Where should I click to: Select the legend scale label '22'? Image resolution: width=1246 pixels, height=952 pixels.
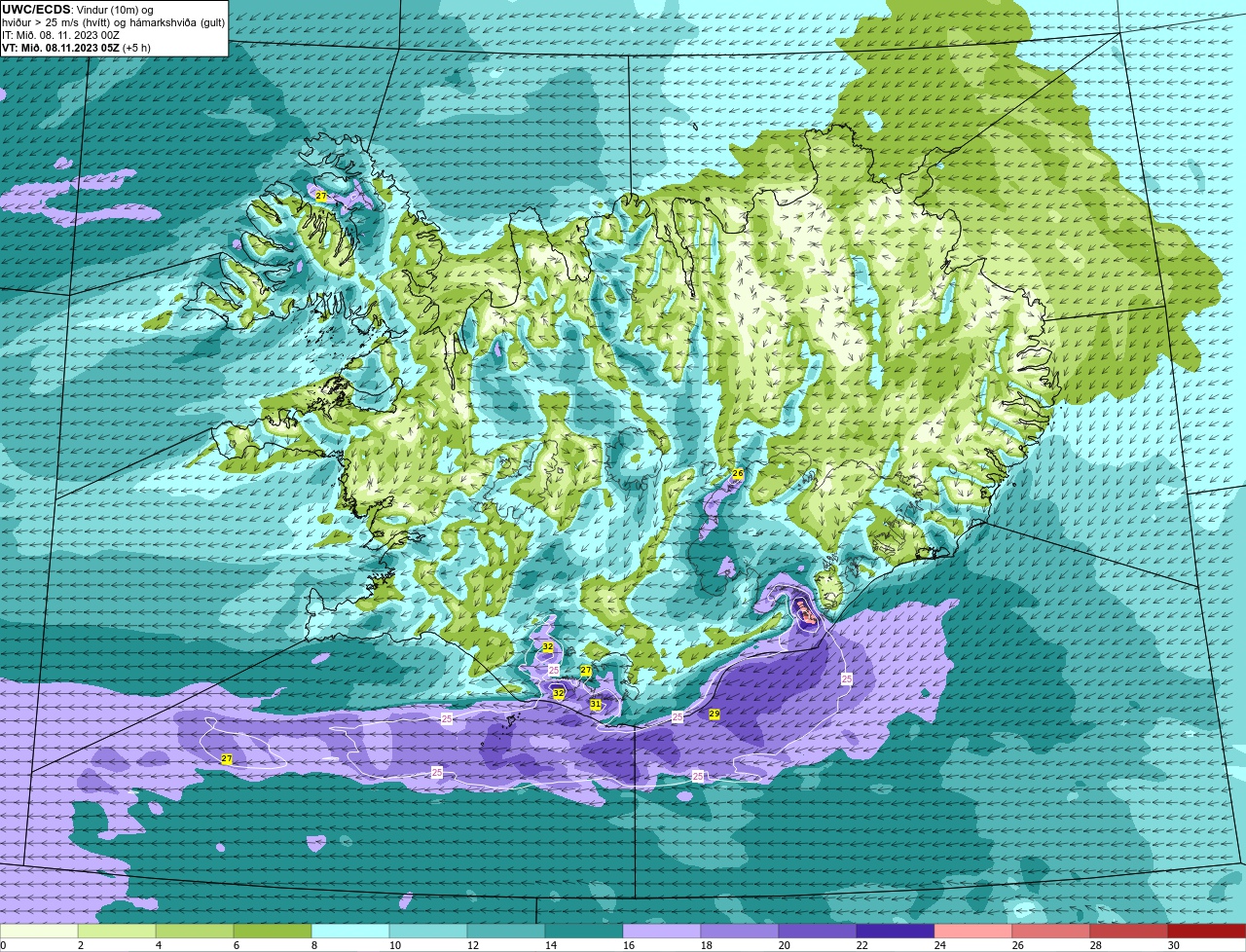point(861,945)
